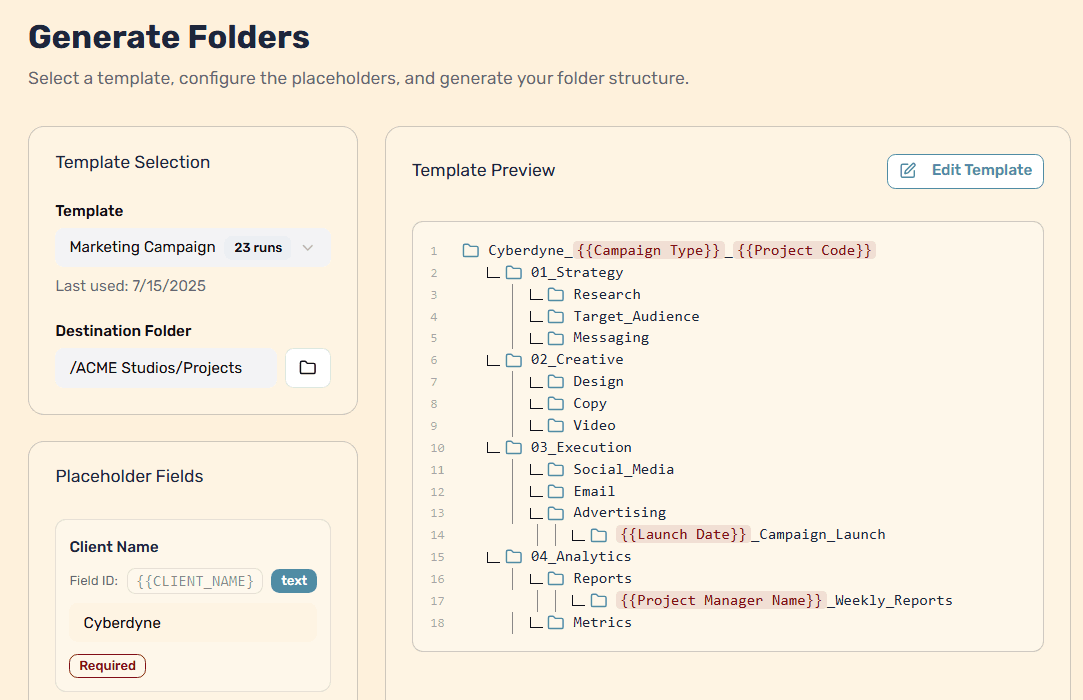Click line number 18 in the preview

pos(437,623)
